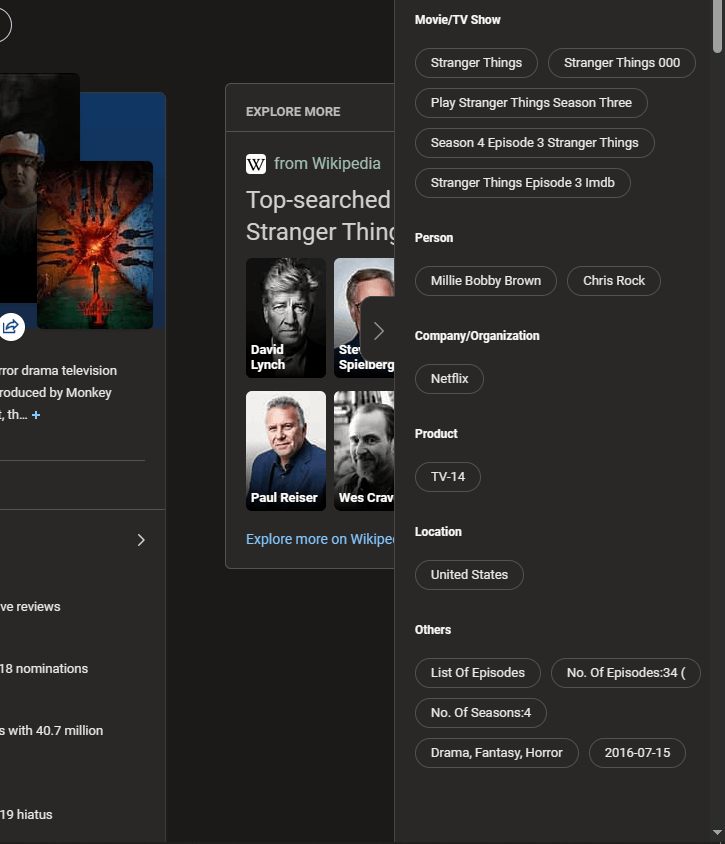Choose Season 4 Episode 3 Stranger Things
Viewport: 725px width, 844px height.
(x=534, y=143)
